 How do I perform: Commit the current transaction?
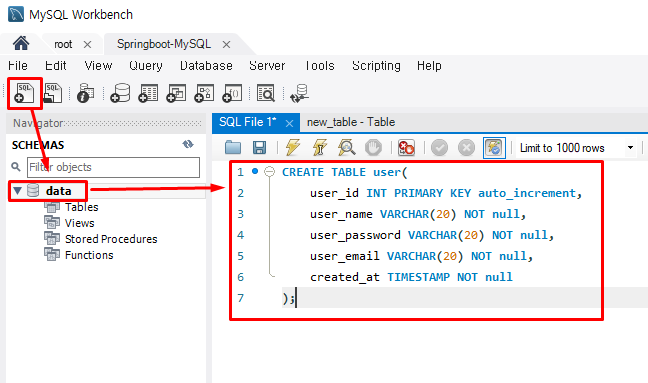(x=439, y=147)
